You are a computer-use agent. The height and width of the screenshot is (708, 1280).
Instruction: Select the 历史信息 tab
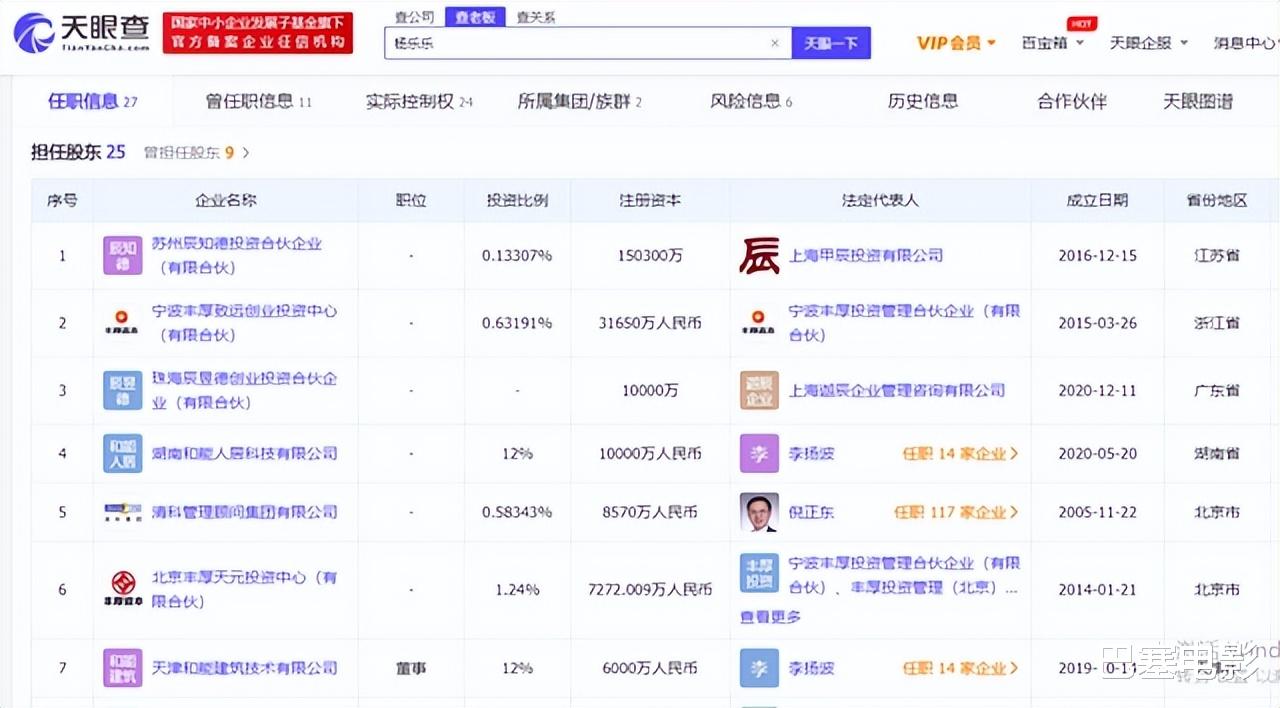(x=922, y=101)
